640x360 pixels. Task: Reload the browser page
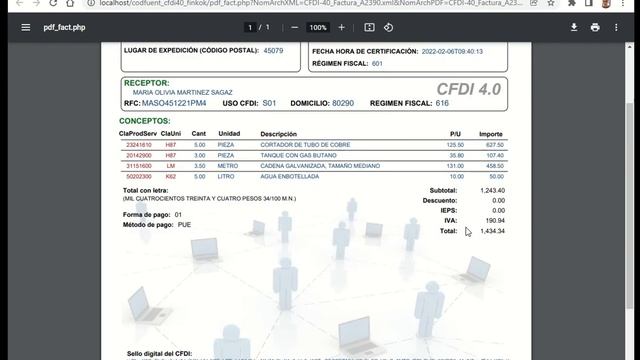[x=53, y=3]
